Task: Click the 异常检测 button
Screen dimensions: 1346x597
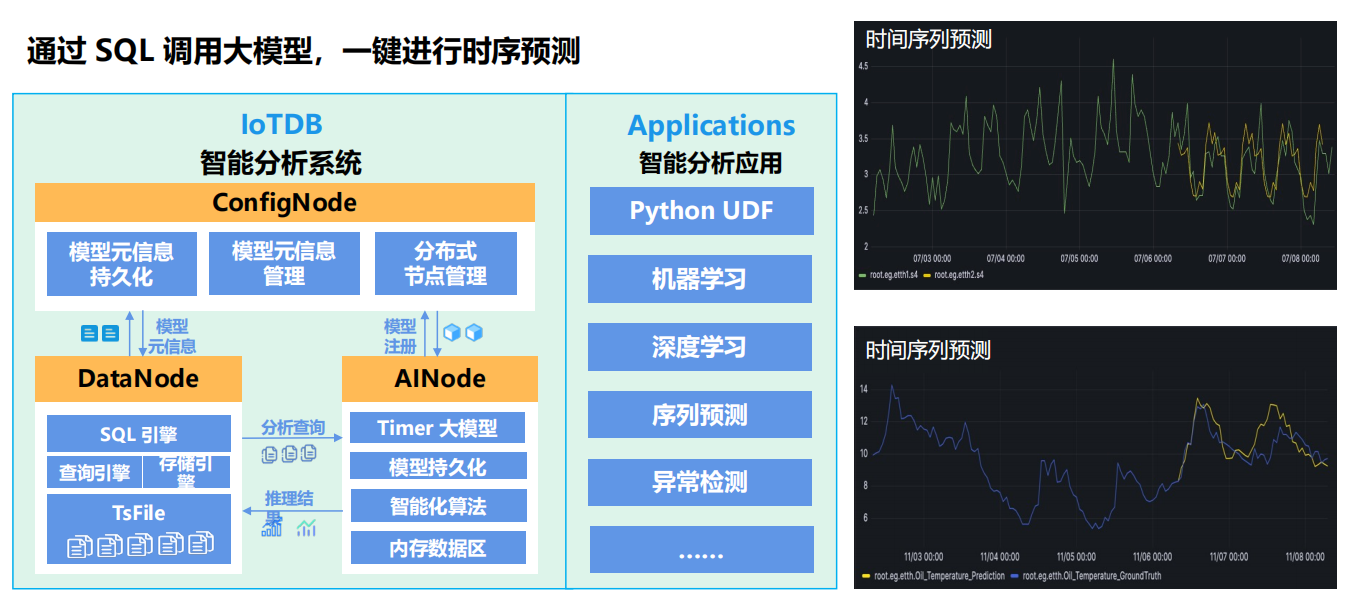Action: (x=700, y=482)
